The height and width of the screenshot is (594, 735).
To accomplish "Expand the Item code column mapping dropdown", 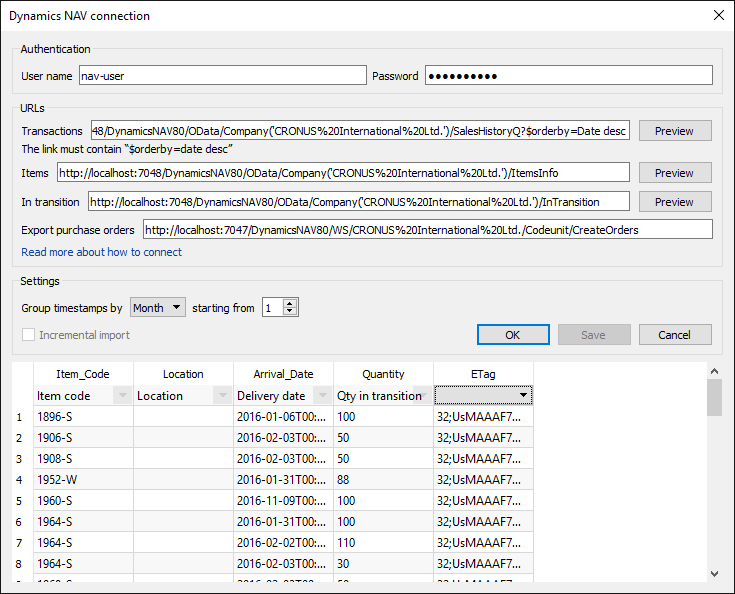I will click(x=123, y=396).
